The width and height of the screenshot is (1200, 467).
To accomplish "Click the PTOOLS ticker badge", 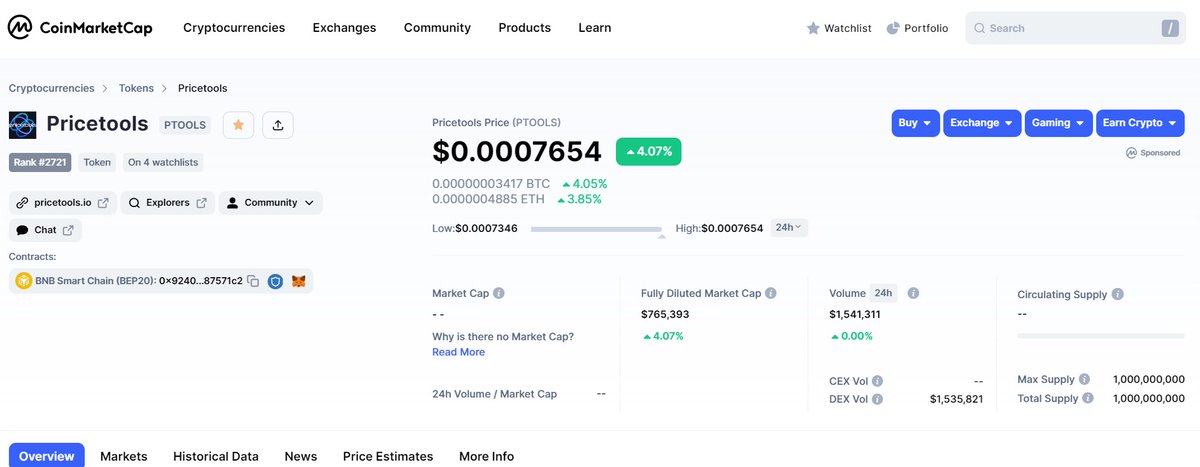I will coord(184,125).
